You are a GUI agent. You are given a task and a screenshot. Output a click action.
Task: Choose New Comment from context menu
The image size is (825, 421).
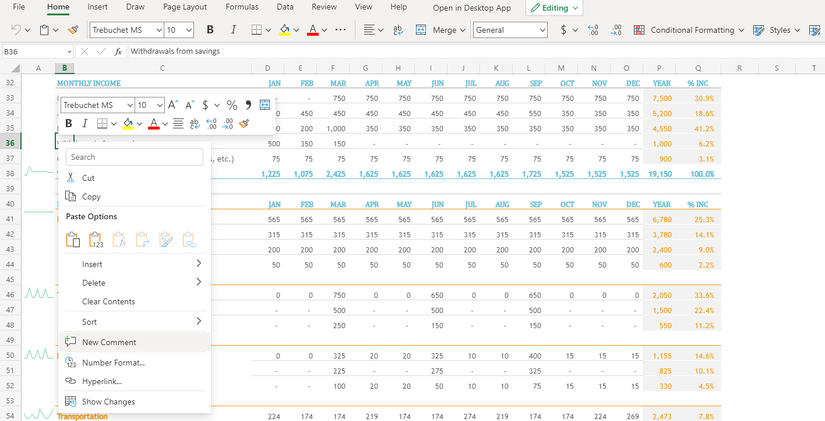(x=109, y=342)
